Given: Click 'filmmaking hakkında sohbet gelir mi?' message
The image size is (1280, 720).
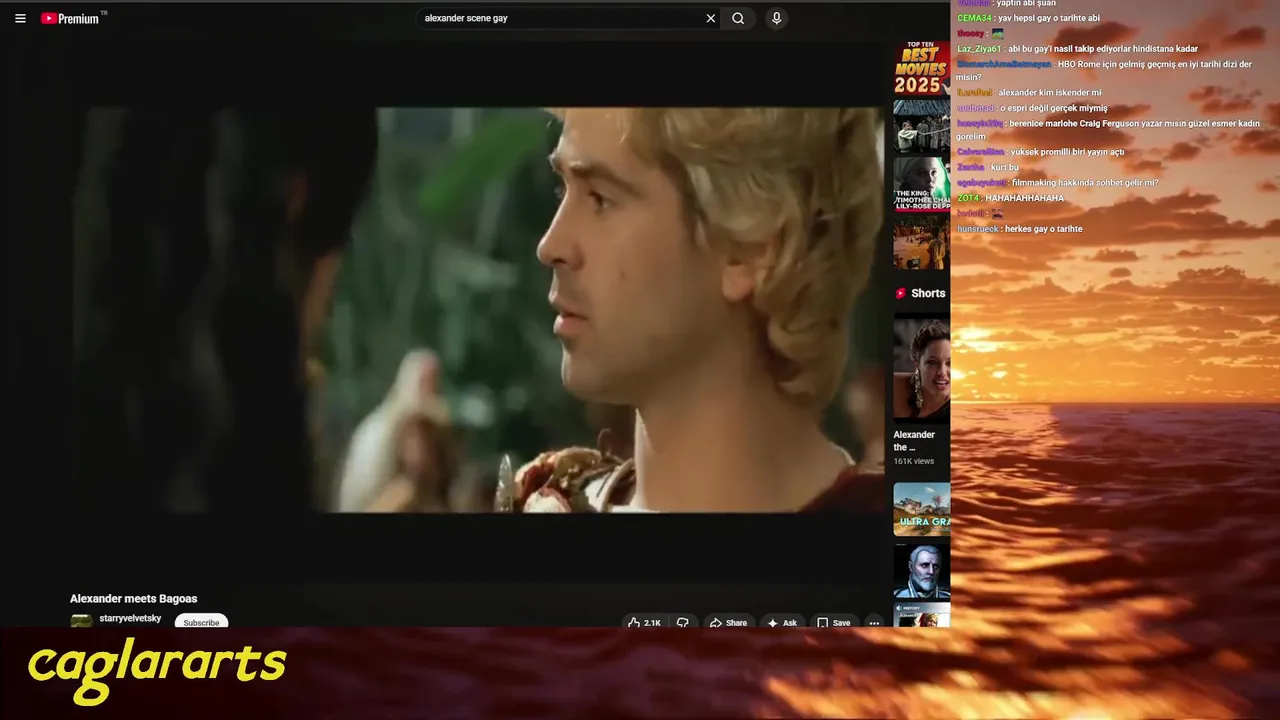Looking at the screenshot, I should pyautogui.click(x=1057, y=183).
